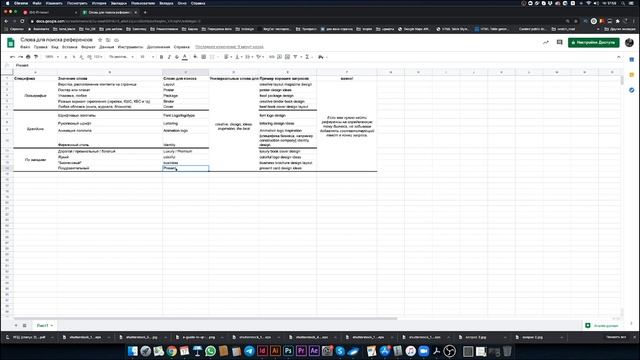Open the text wrapping dropdown
Screen dimensions: 640x360
(249, 57)
